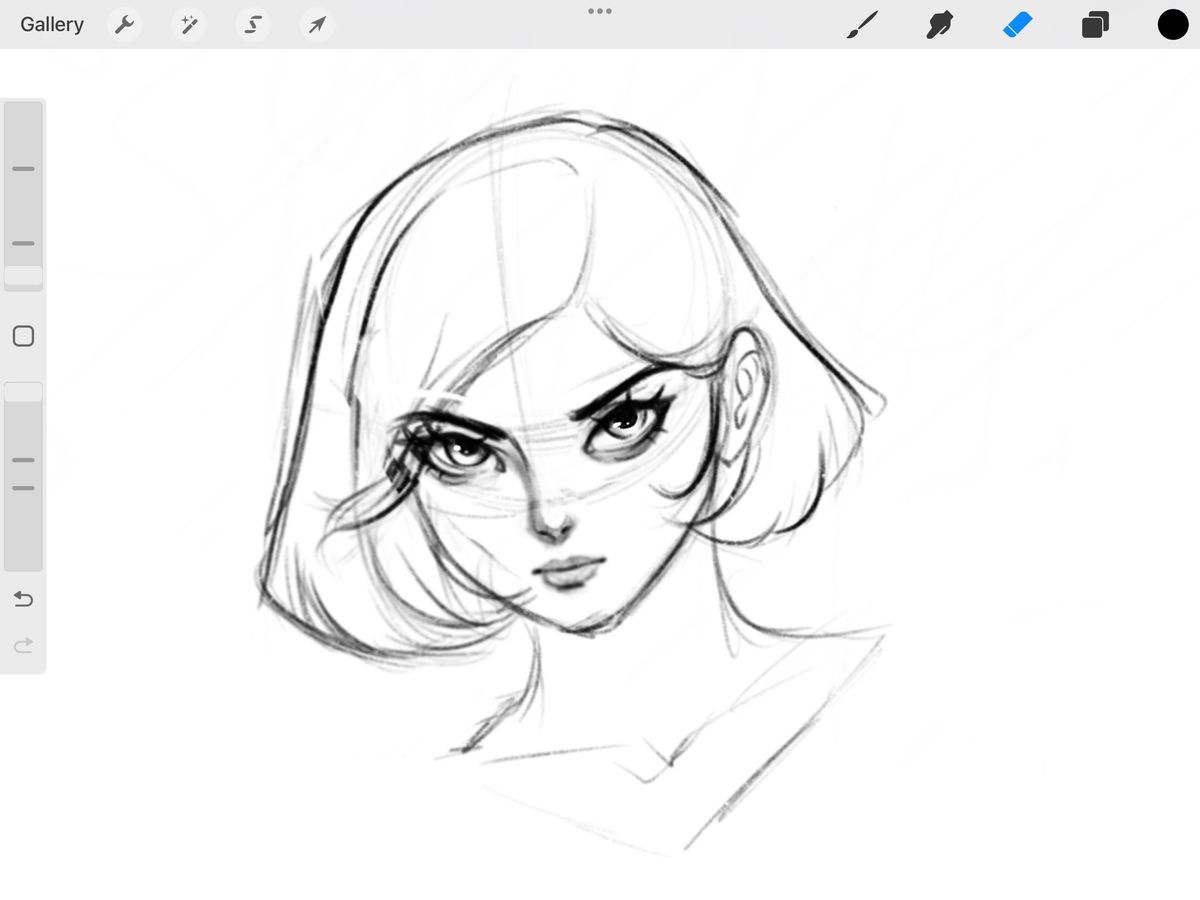Select the Smudge tool

939,25
